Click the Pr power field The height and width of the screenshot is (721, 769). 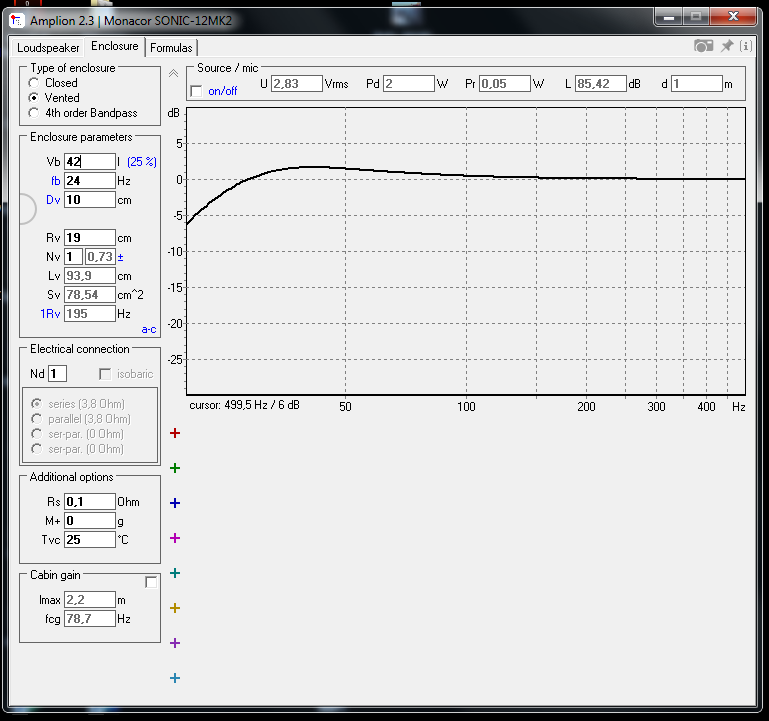tap(505, 84)
